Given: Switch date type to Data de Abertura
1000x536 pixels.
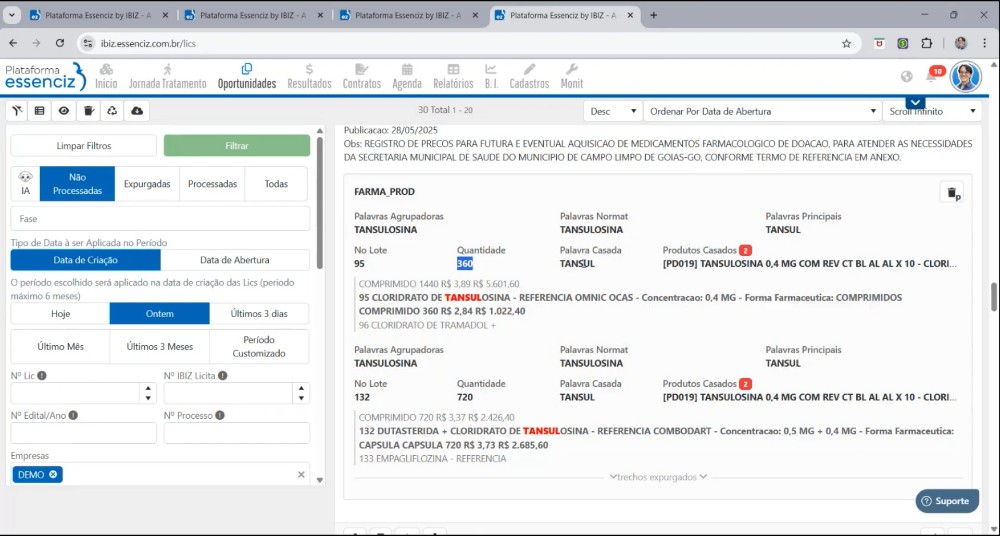Looking at the screenshot, I should [x=235, y=260].
